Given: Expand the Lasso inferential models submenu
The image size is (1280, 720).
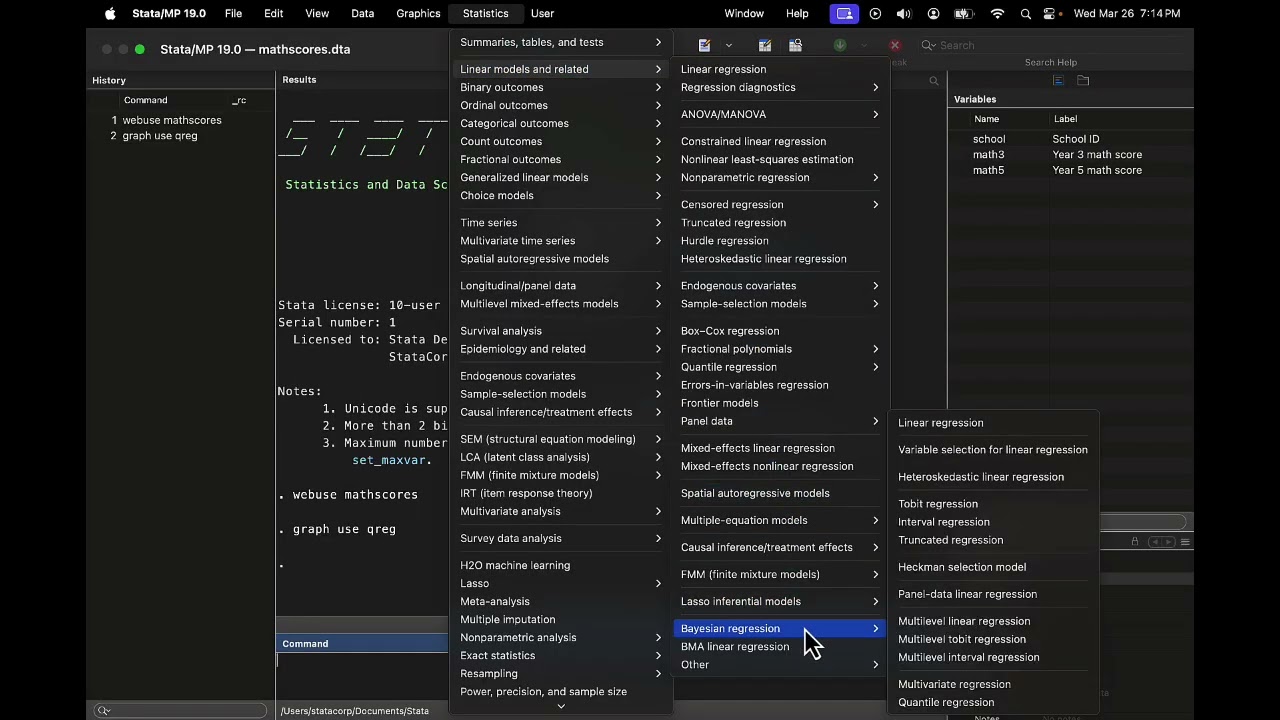Looking at the screenshot, I should click(x=778, y=601).
